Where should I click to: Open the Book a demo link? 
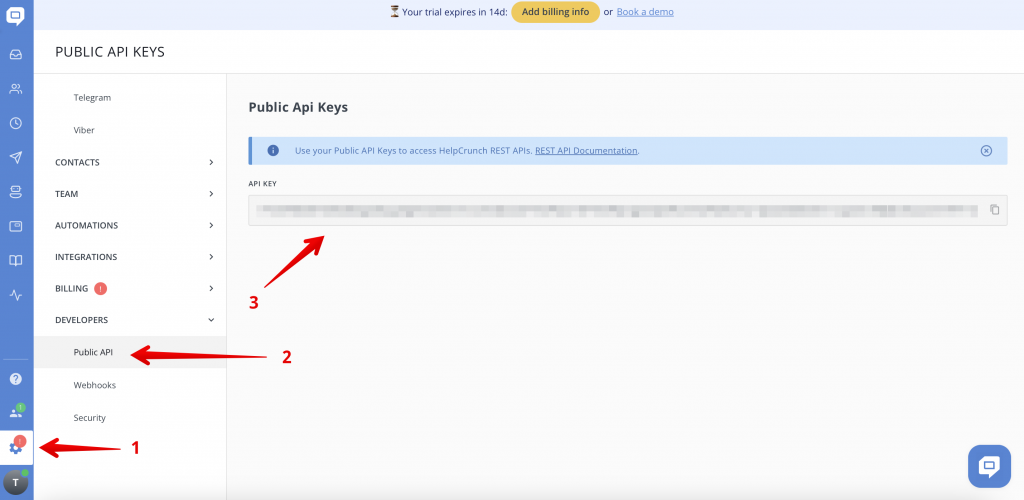point(645,12)
